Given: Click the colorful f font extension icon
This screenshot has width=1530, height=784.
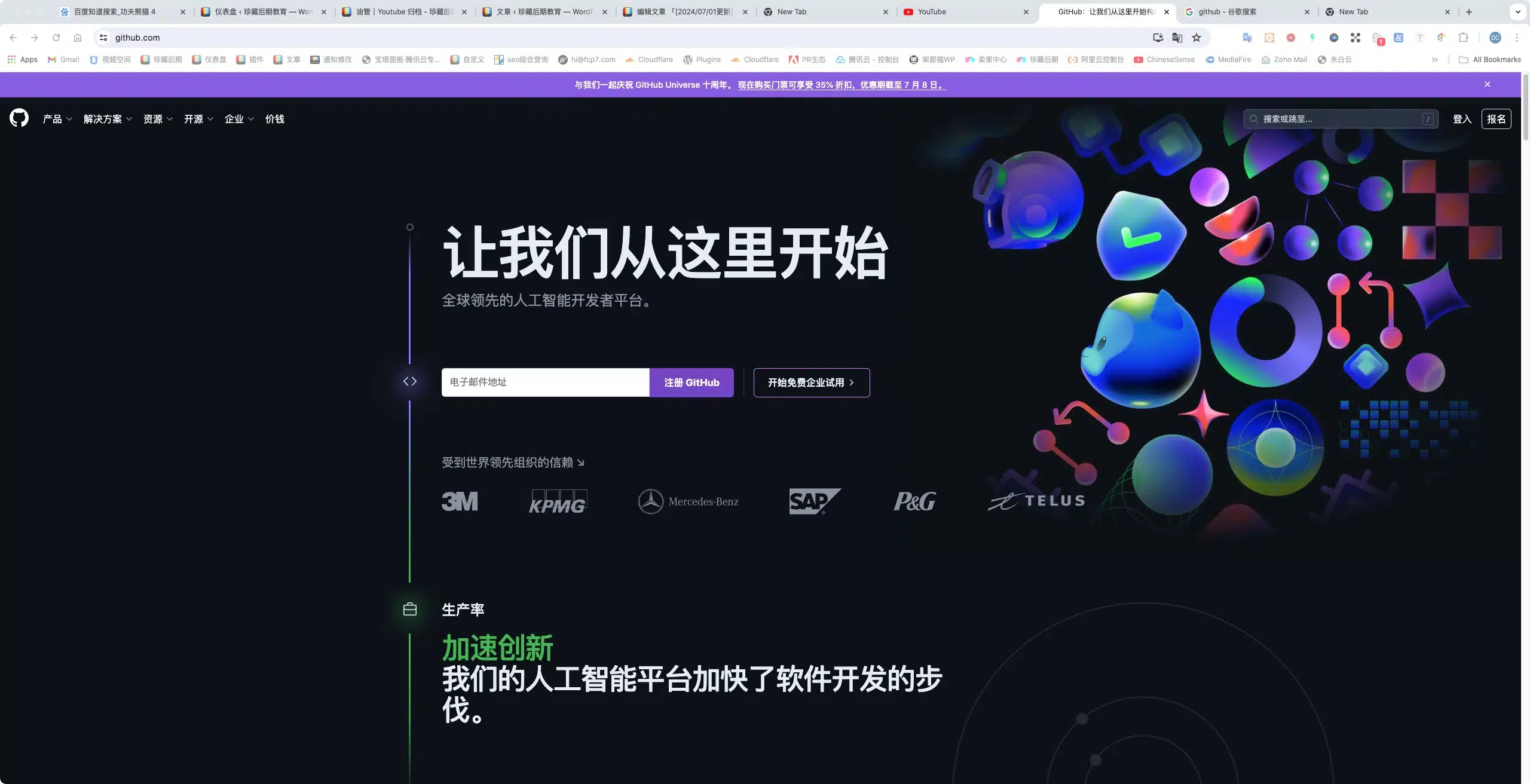Looking at the screenshot, I should (x=1442, y=38).
